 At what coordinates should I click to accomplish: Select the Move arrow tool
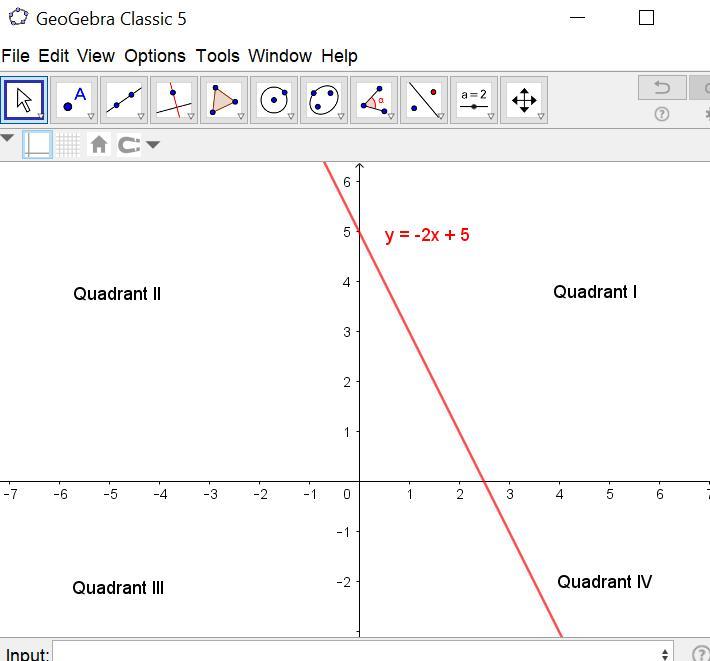24,100
